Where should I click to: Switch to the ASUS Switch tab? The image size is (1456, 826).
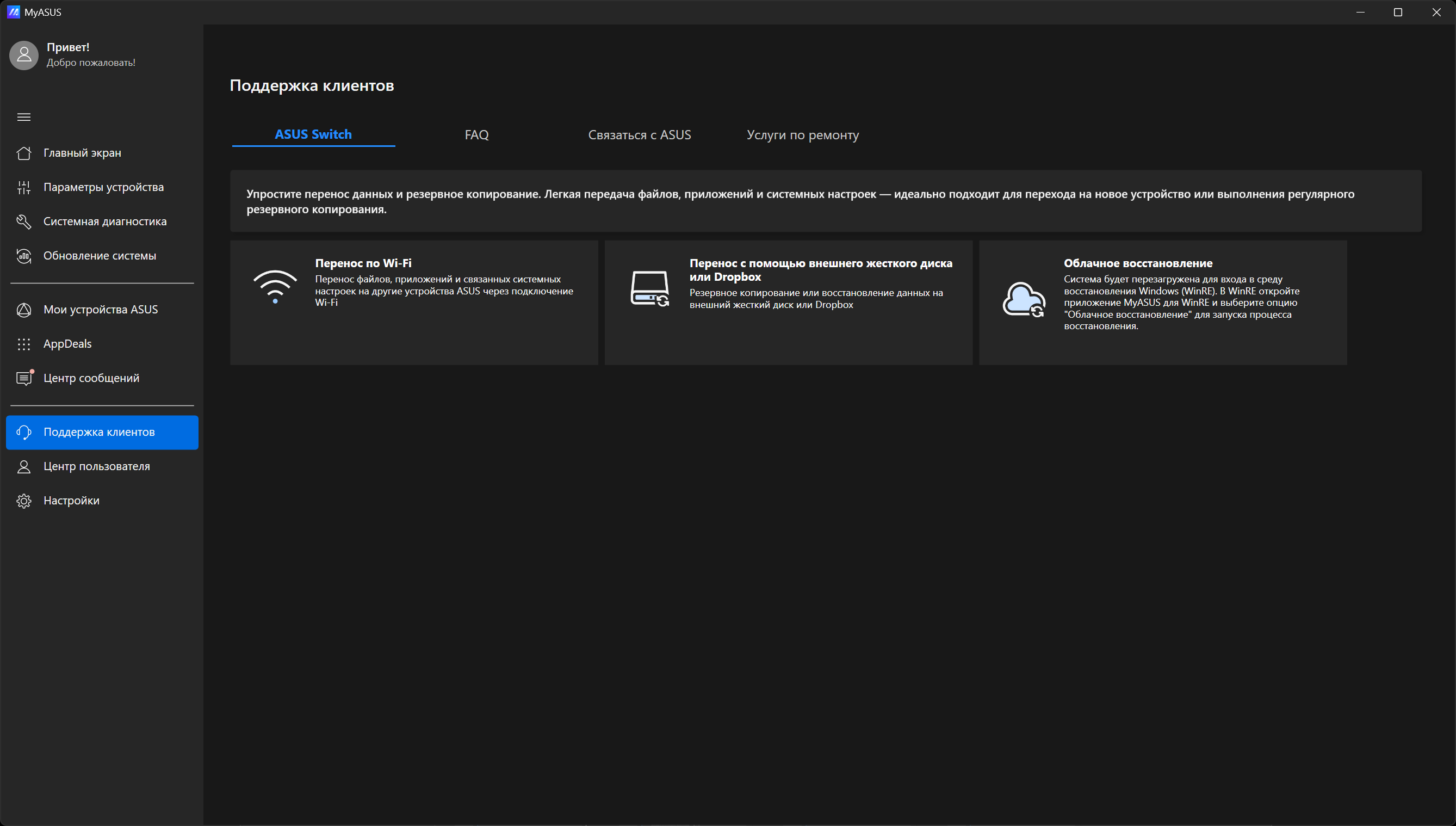tap(313, 134)
